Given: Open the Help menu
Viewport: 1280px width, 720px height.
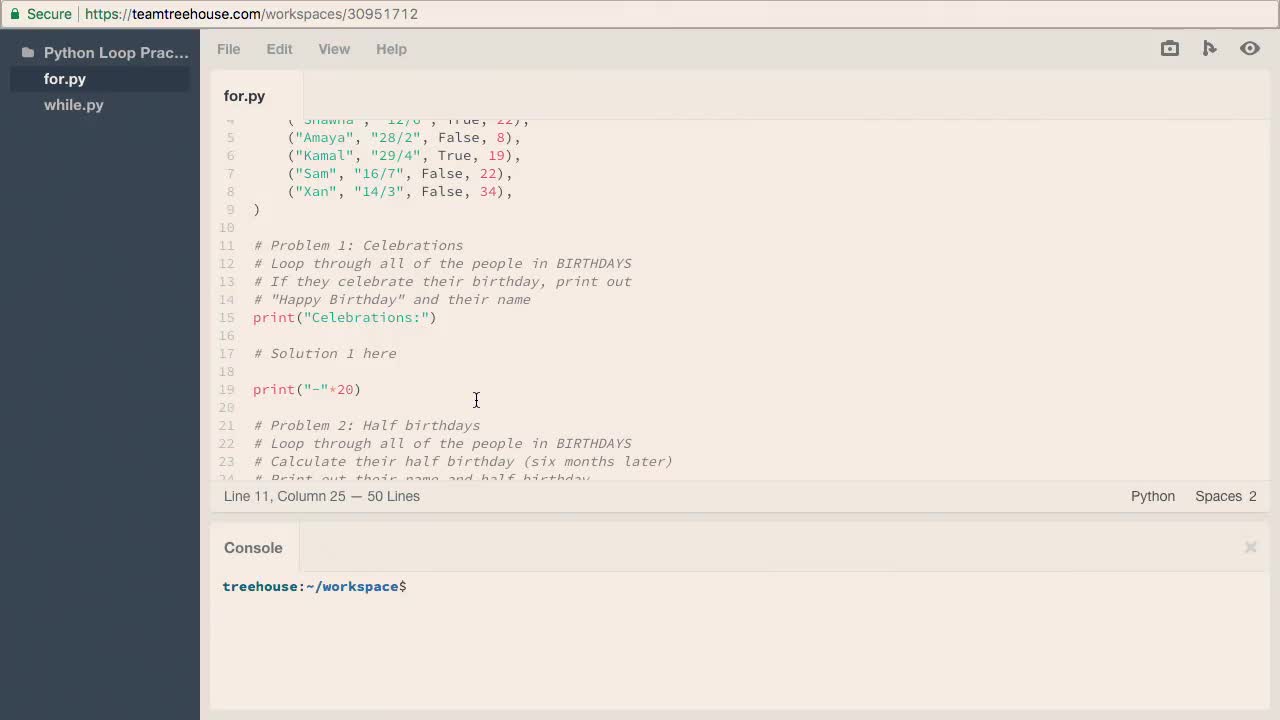Looking at the screenshot, I should [x=391, y=49].
